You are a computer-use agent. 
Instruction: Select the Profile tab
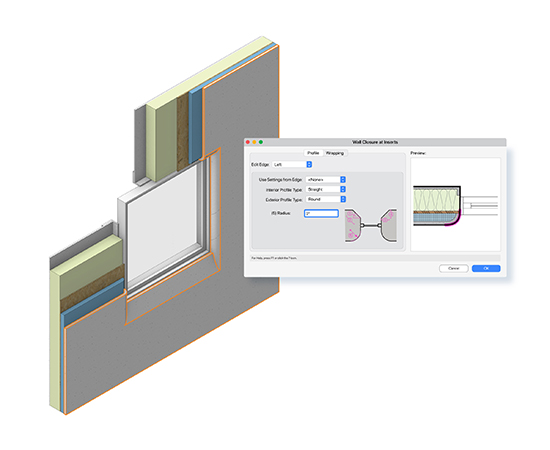tap(313, 153)
